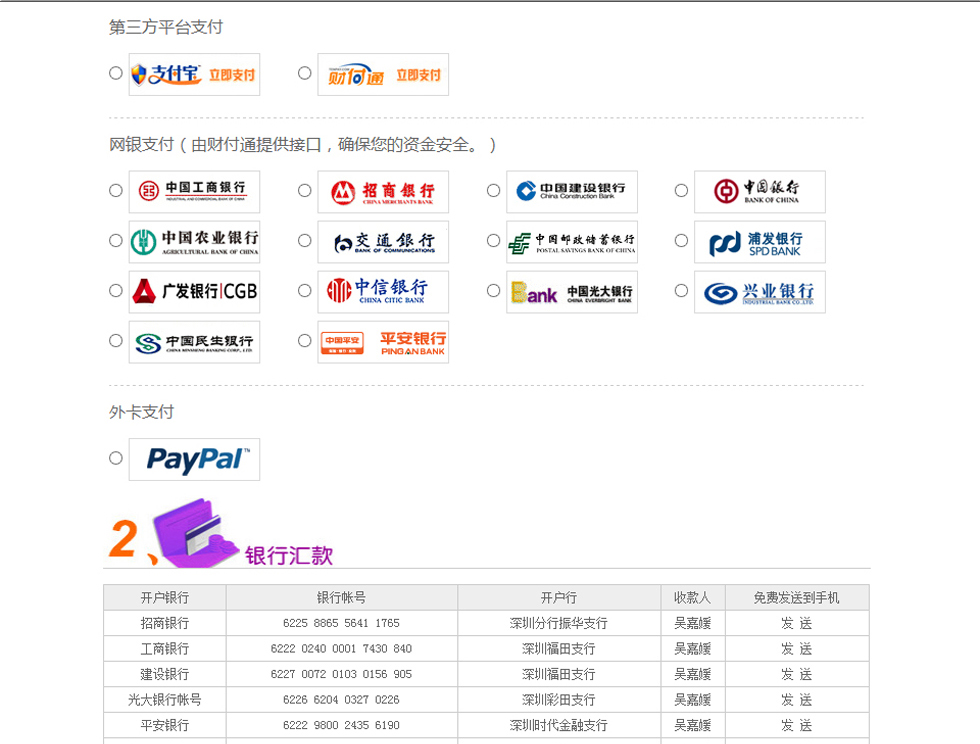Viewport: 980px width, 744px height.
Task: Click the 中国建设银行 Construction Bank logo
Action: pyautogui.click(x=572, y=192)
